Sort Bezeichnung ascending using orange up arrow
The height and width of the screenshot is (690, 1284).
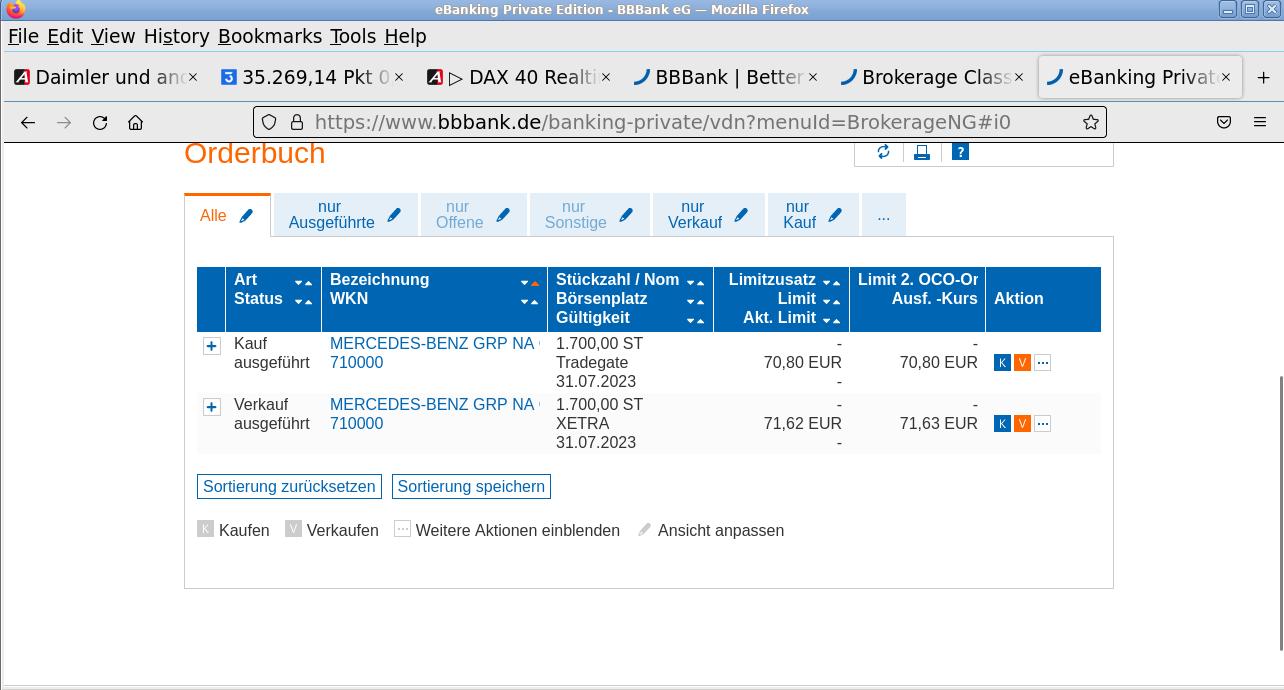click(535, 282)
